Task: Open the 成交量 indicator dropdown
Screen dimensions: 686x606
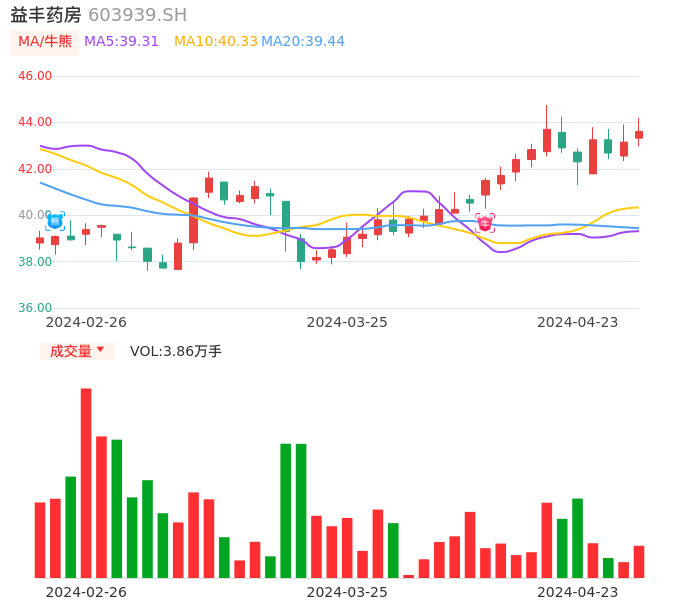Action: (77, 351)
